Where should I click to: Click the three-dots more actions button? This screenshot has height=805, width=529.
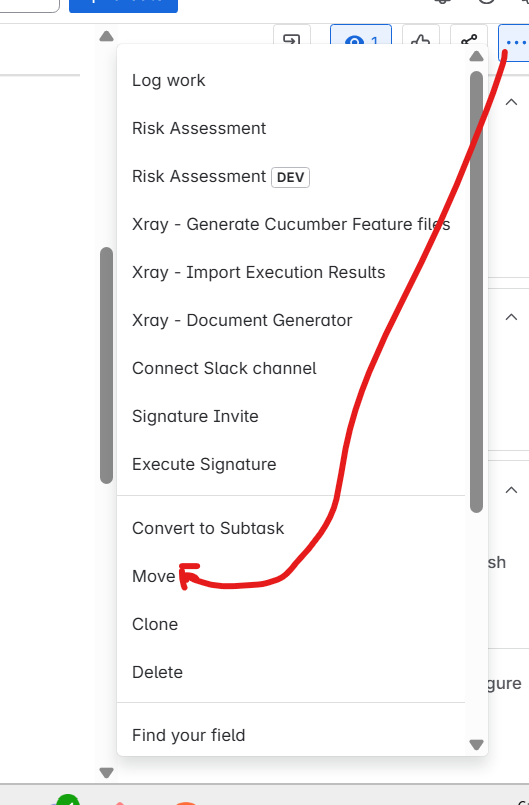click(x=514, y=43)
